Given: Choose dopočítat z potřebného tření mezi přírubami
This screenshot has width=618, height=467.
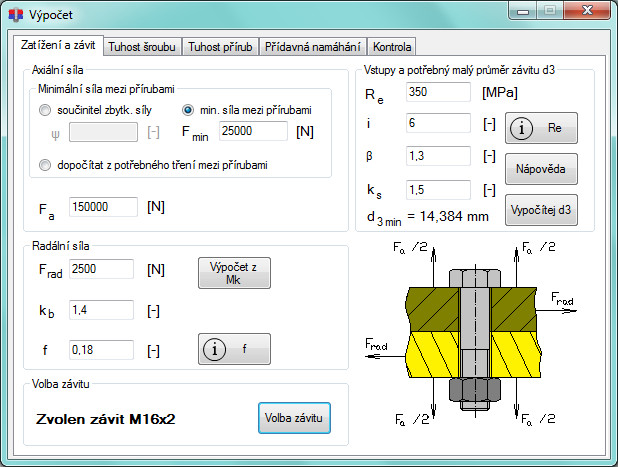Looking at the screenshot, I should (x=45, y=165).
